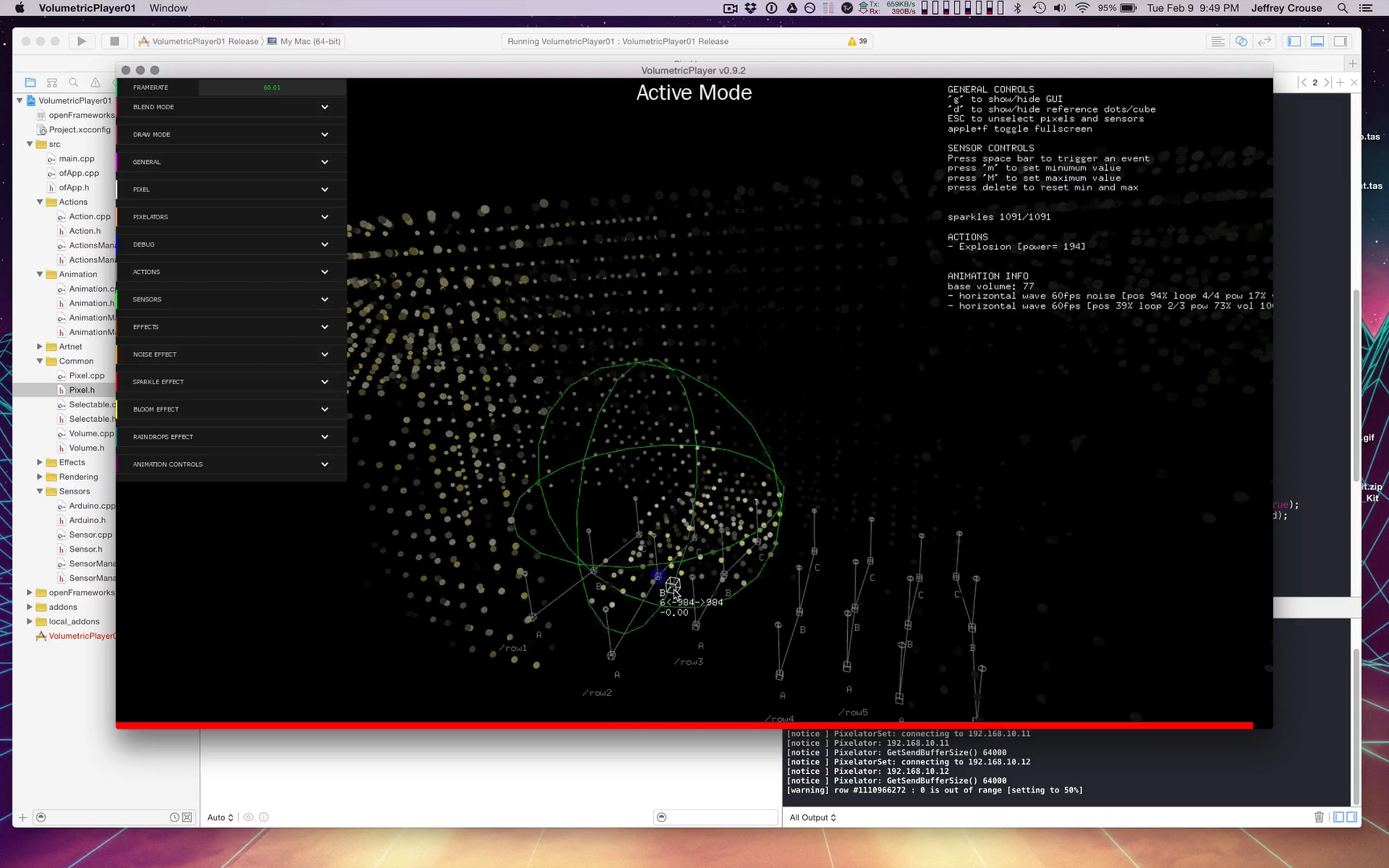Click the variables filter field in debug area
The height and width of the screenshot is (868, 1389).
tap(715, 817)
